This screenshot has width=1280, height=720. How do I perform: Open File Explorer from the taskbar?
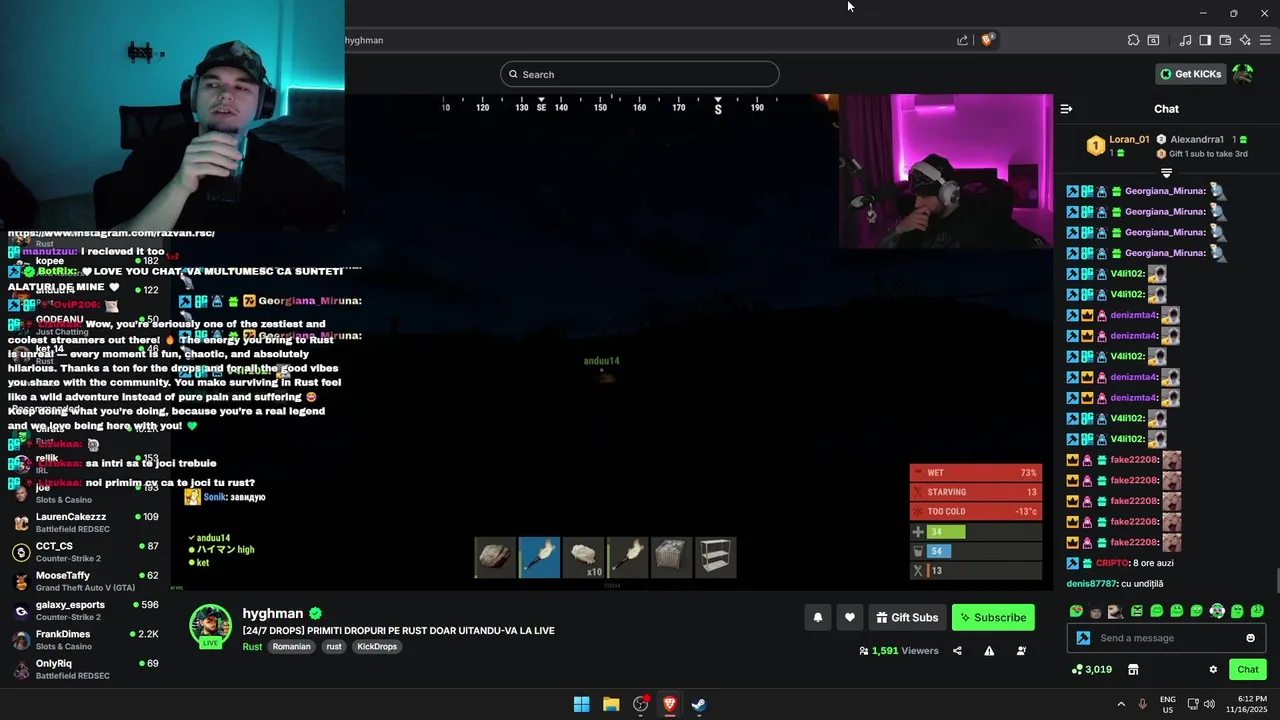[611, 704]
